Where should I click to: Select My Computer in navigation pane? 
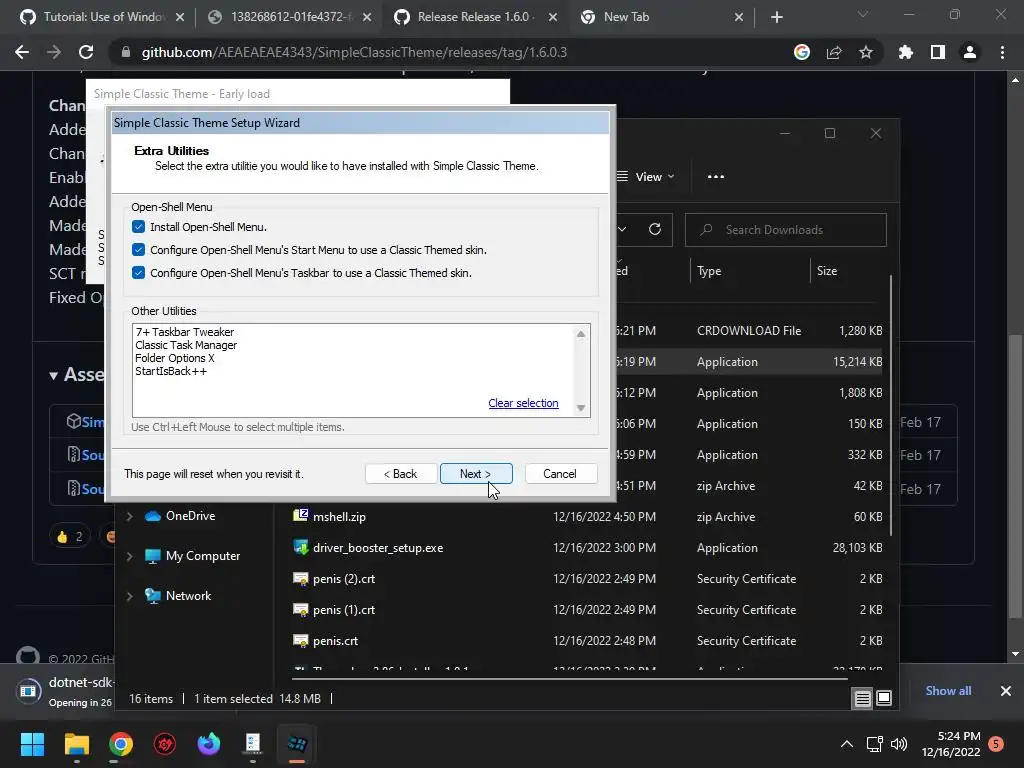202,556
